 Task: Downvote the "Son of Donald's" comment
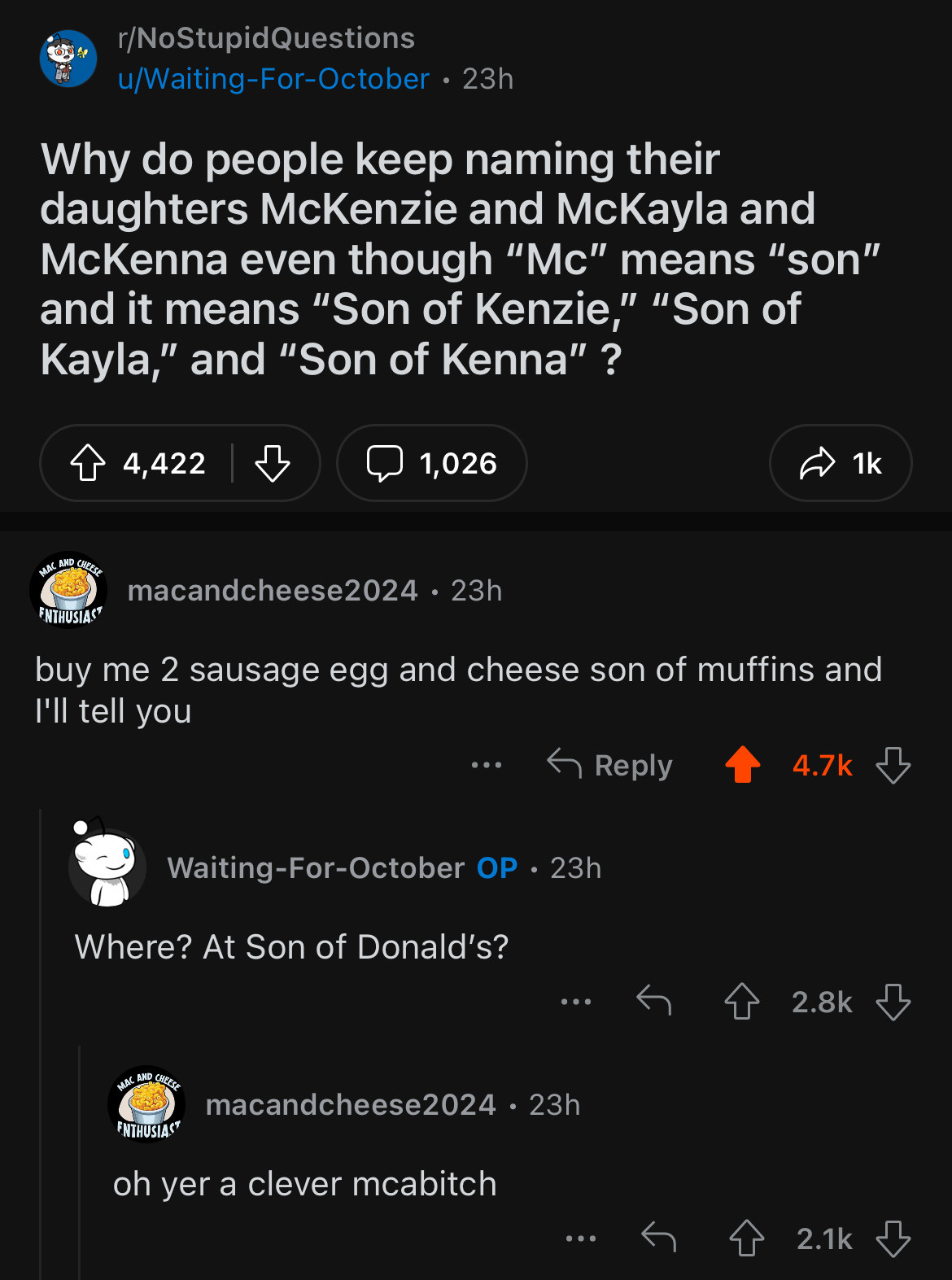[x=893, y=1002]
